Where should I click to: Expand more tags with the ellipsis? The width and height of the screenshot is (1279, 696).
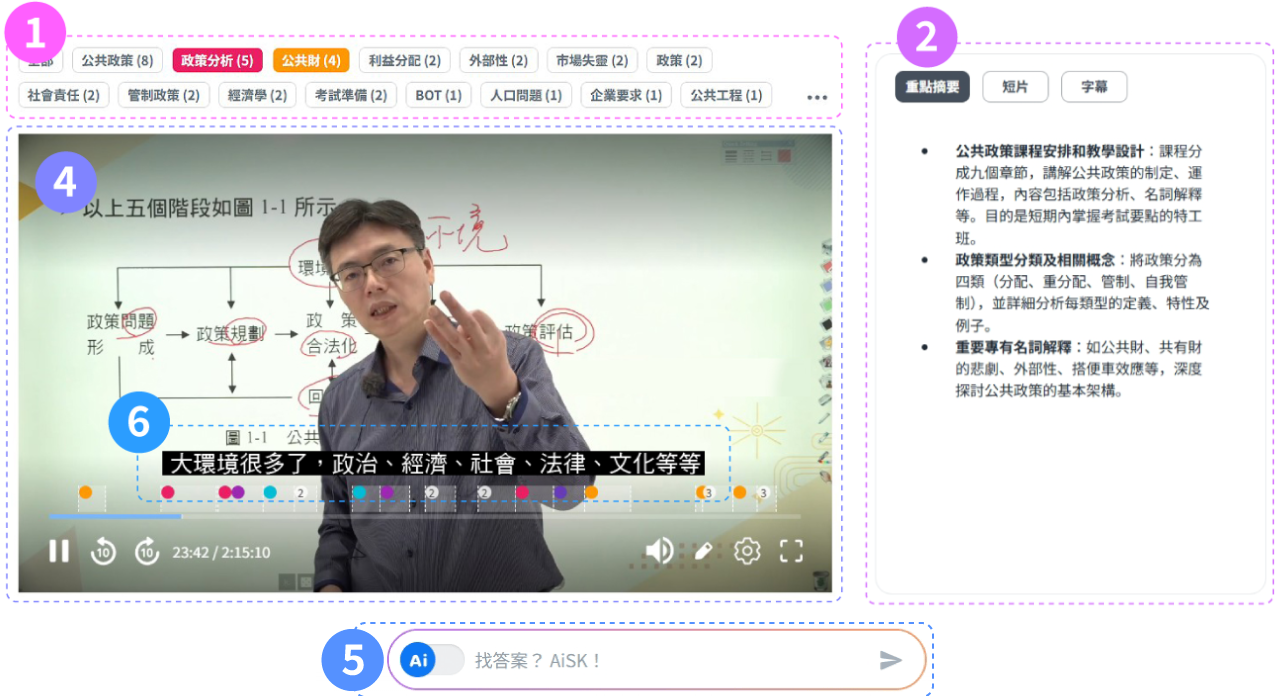click(817, 97)
